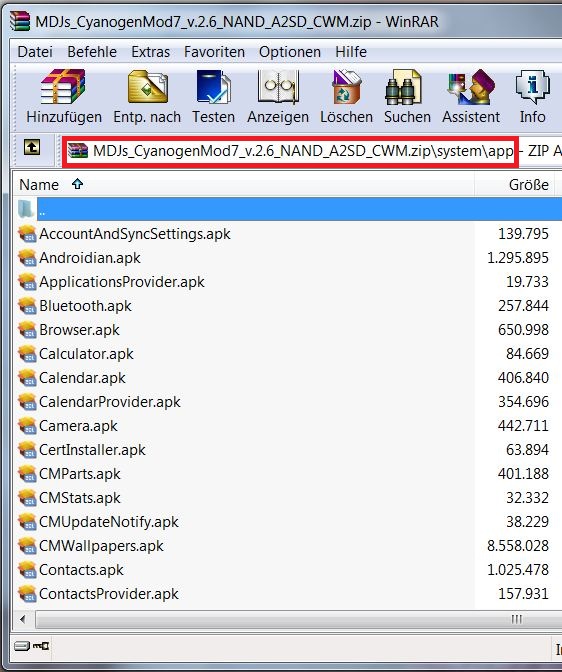Open the Datei menu

(35, 52)
